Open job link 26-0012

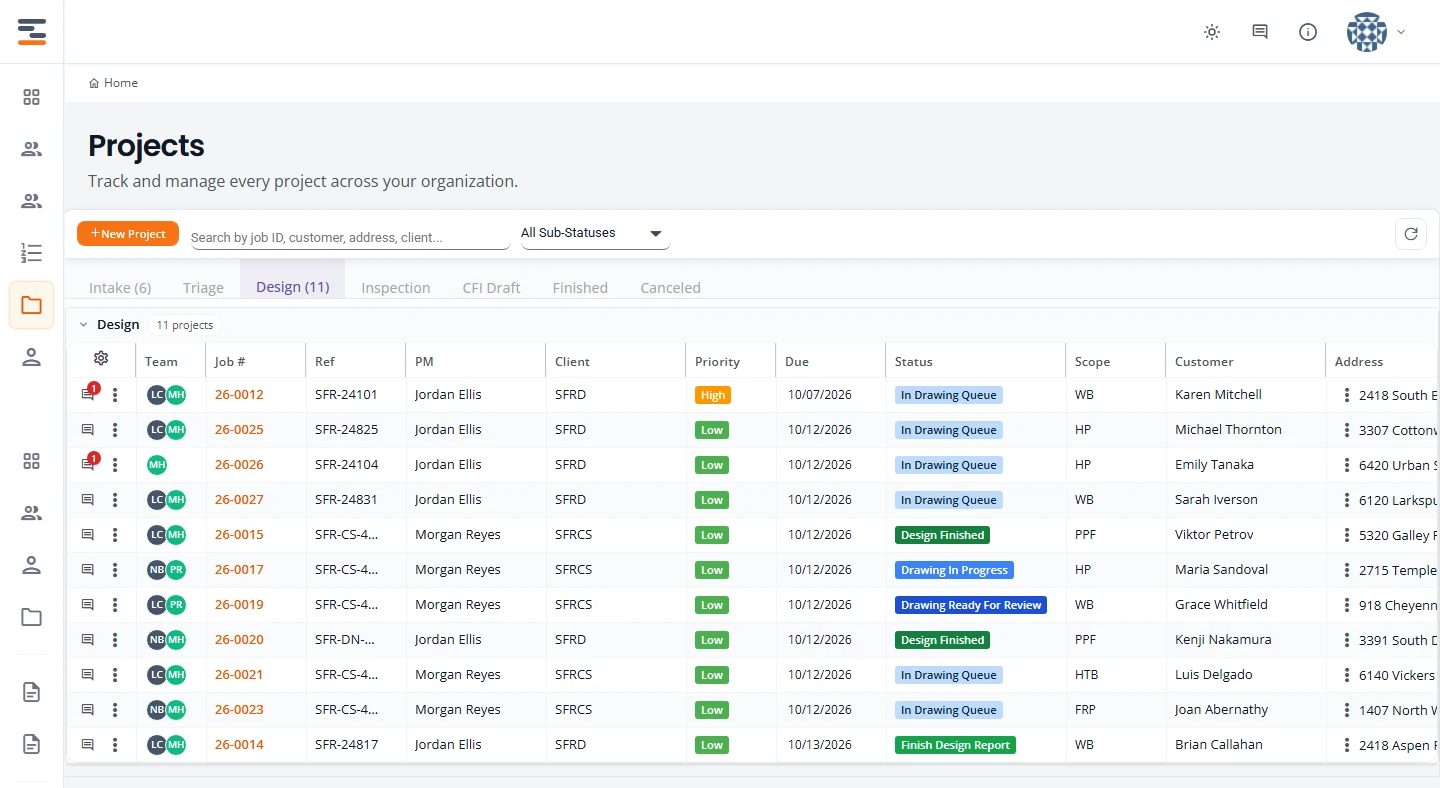239,395
